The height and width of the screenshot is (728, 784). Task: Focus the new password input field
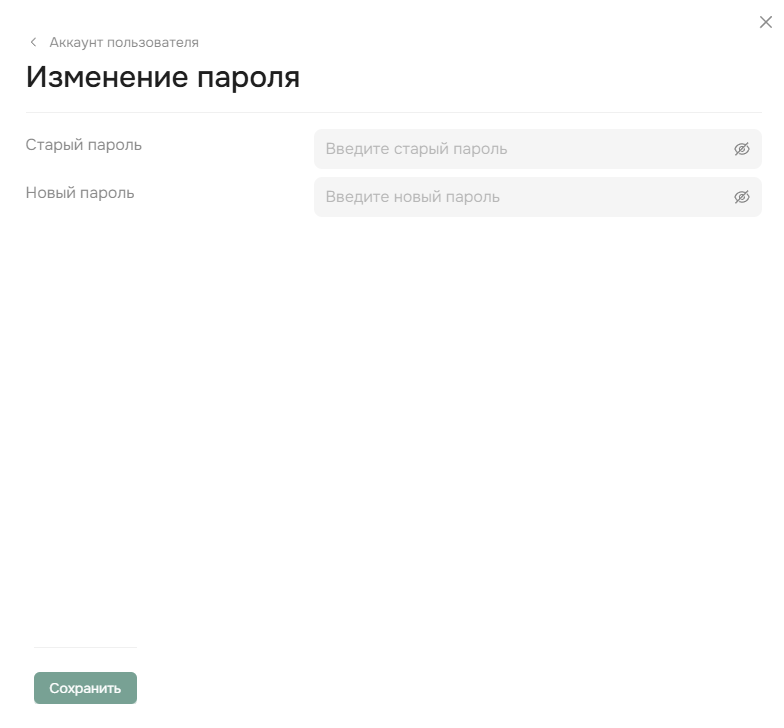(x=520, y=197)
